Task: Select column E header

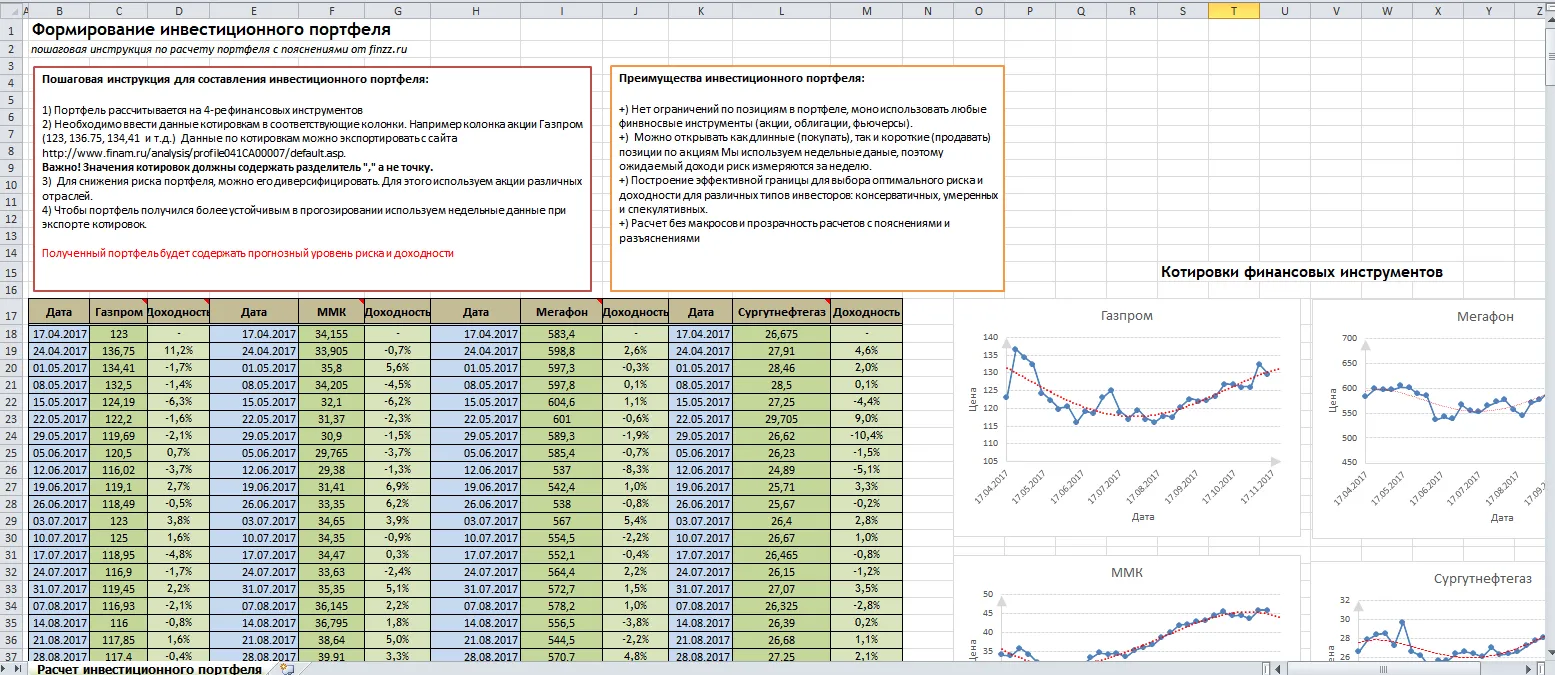Action: (x=254, y=10)
